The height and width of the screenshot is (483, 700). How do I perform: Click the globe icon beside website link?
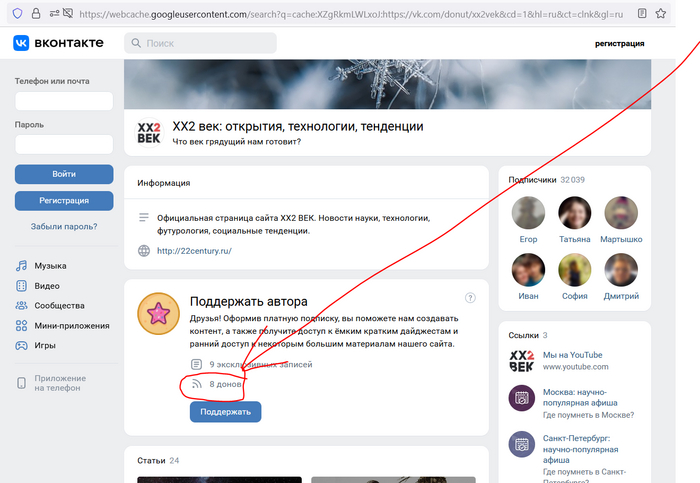point(144,251)
